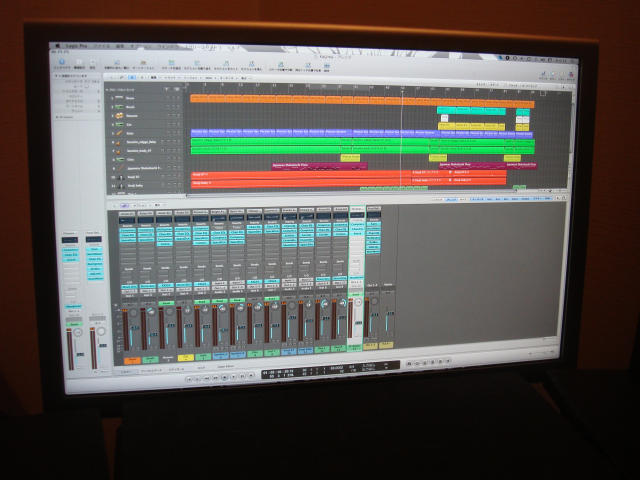Click the shakuhachi flute icon on track 9

(x=120, y=168)
